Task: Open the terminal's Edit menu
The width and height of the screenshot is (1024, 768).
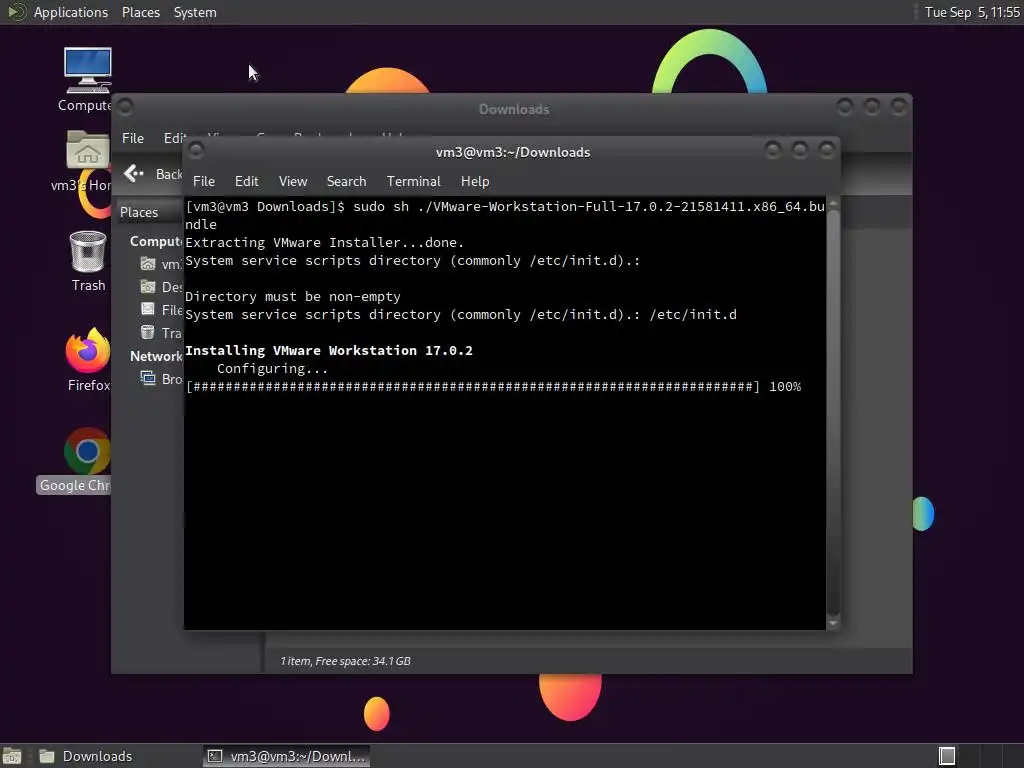Action: [x=246, y=182]
